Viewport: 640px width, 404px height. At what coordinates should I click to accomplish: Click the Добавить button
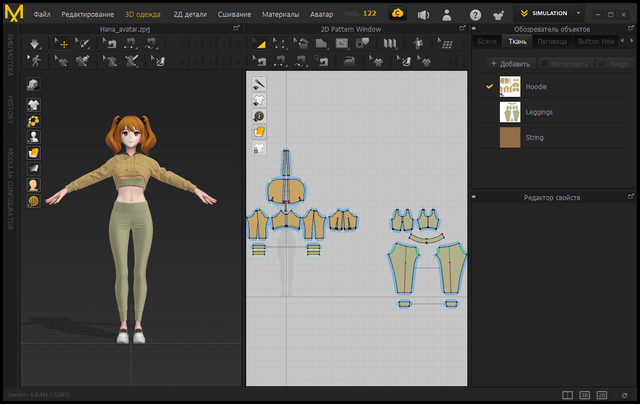tap(511, 63)
